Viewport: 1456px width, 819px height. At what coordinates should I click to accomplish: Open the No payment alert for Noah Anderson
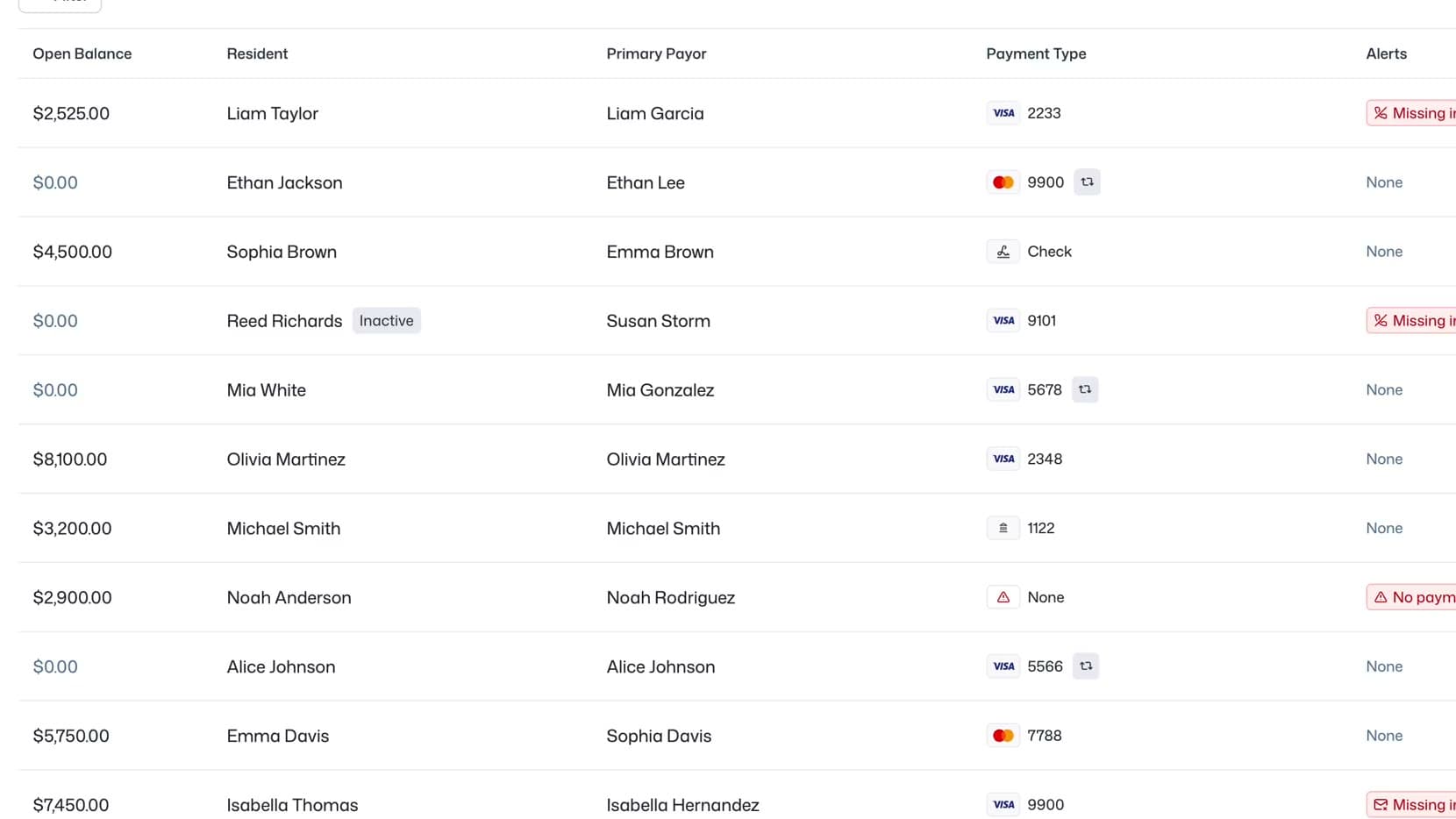1411,597
